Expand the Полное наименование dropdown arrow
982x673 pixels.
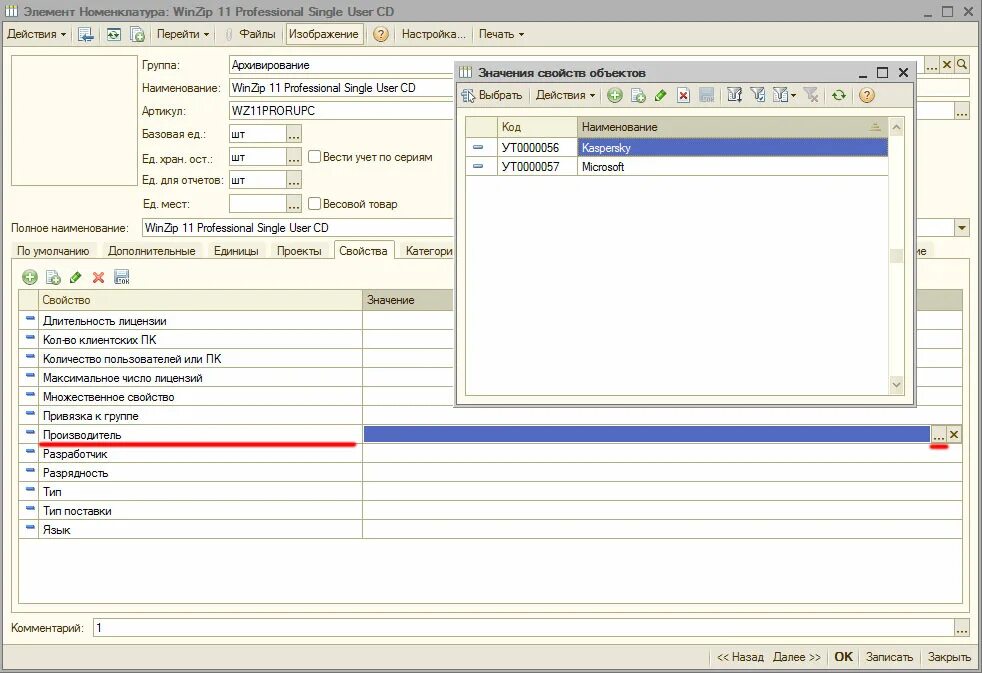coord(962,228)
